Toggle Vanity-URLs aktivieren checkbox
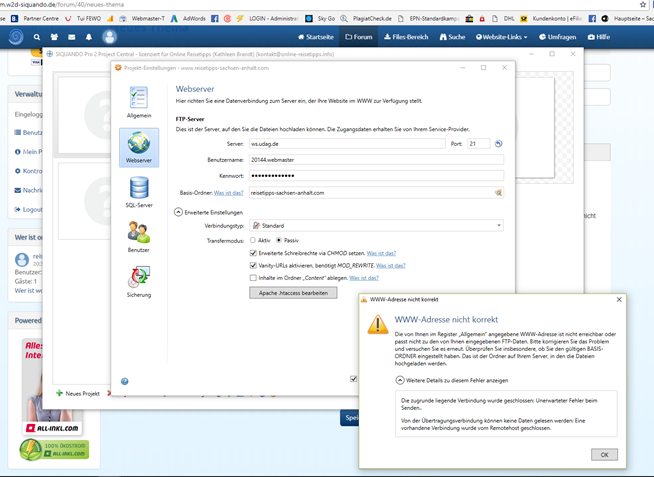654x477 pixels. [x=253, y=265]
